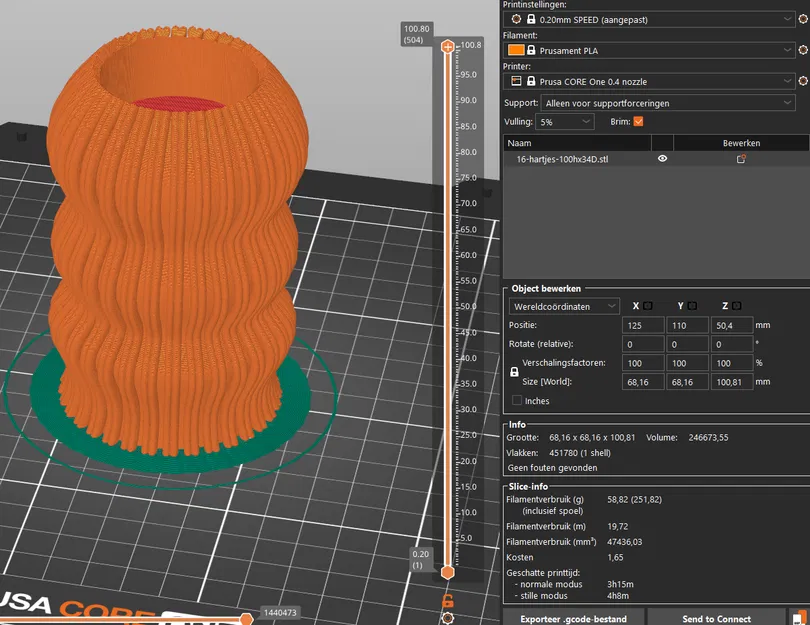The width and height of the screenshot is (810, 625).
Task: Expand the Support dropdown
Action: click(x=668, y=102)
